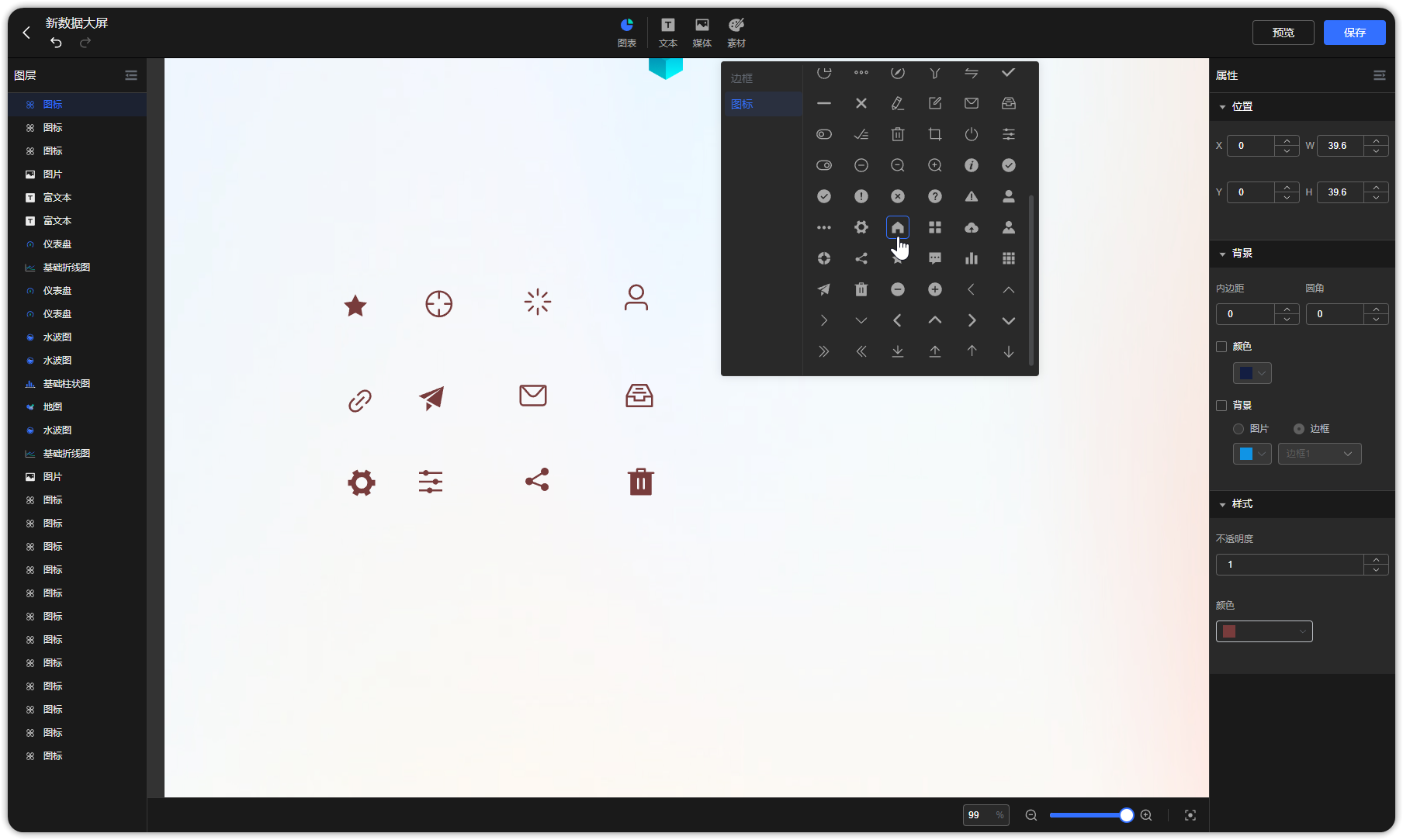1403x840 pixels.
Task: Click the zoom percentage field
Action: tap(986, 815)
